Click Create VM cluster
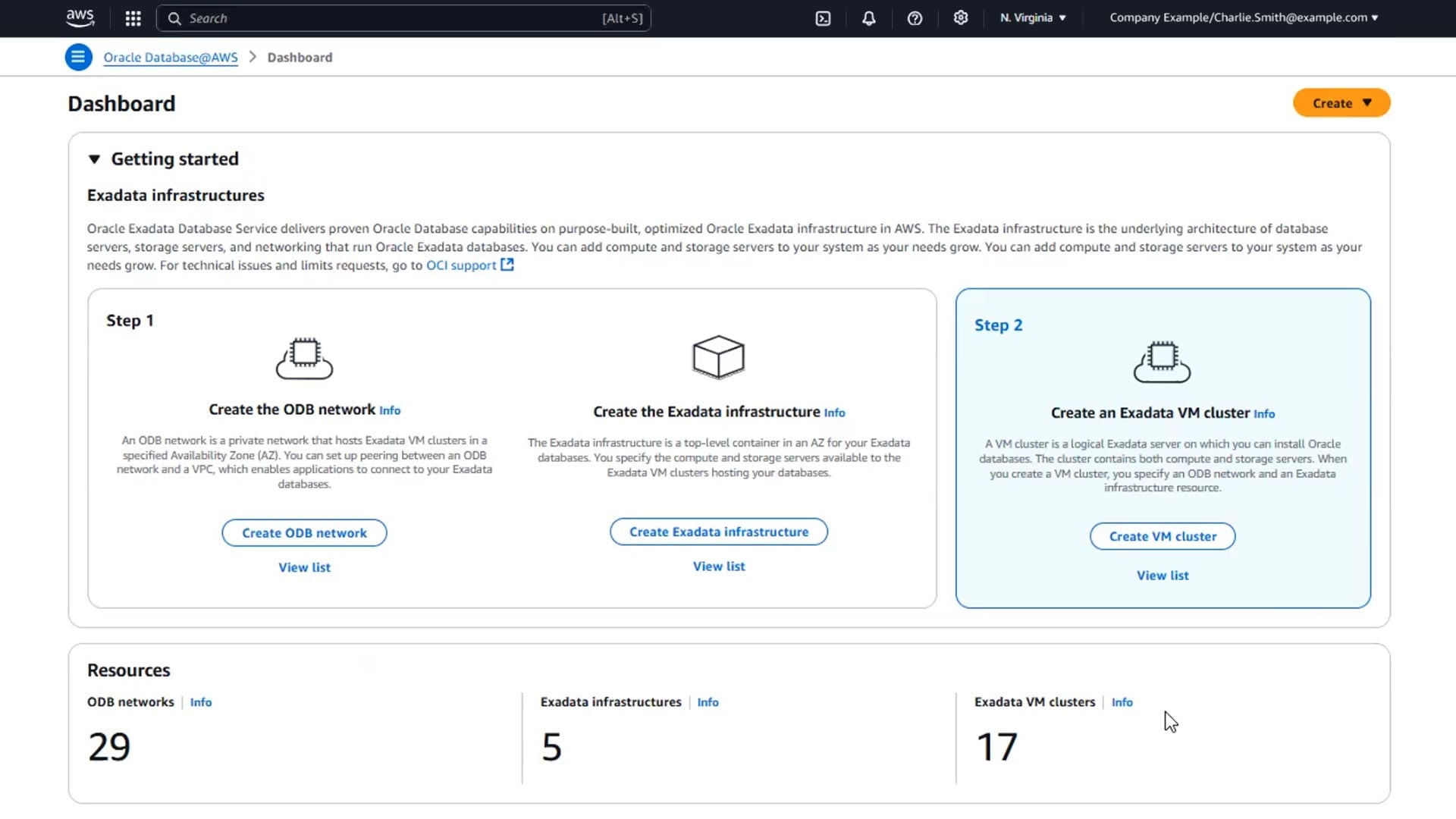 pos(1162,536)
